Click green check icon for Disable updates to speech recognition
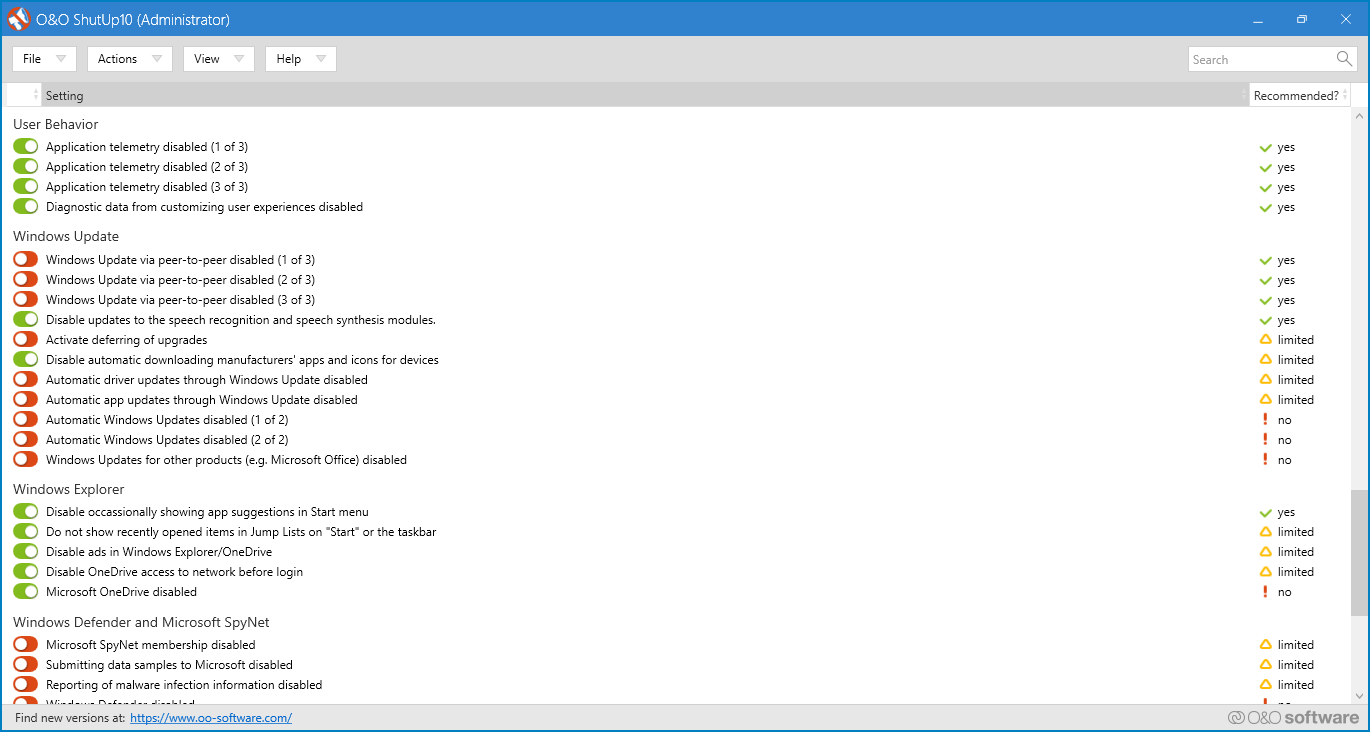Screen dimensions: 1370x732 click(1266, 320)
